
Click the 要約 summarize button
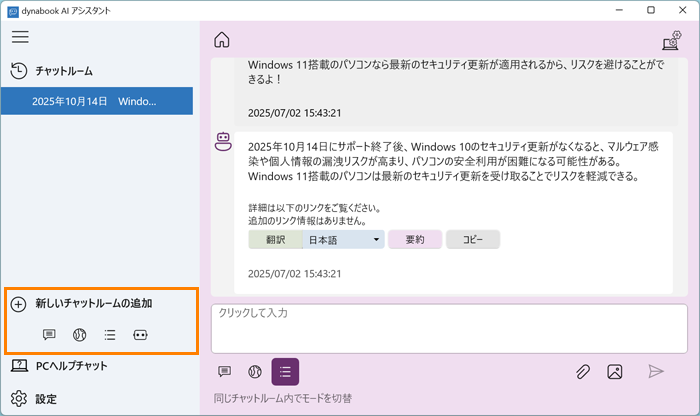point(415,240)
